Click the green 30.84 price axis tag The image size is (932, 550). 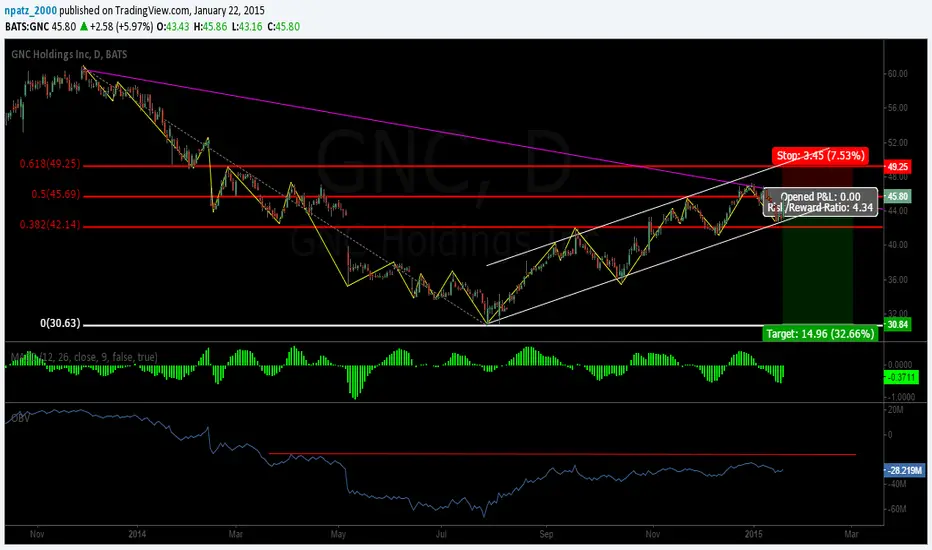(898, 324)
